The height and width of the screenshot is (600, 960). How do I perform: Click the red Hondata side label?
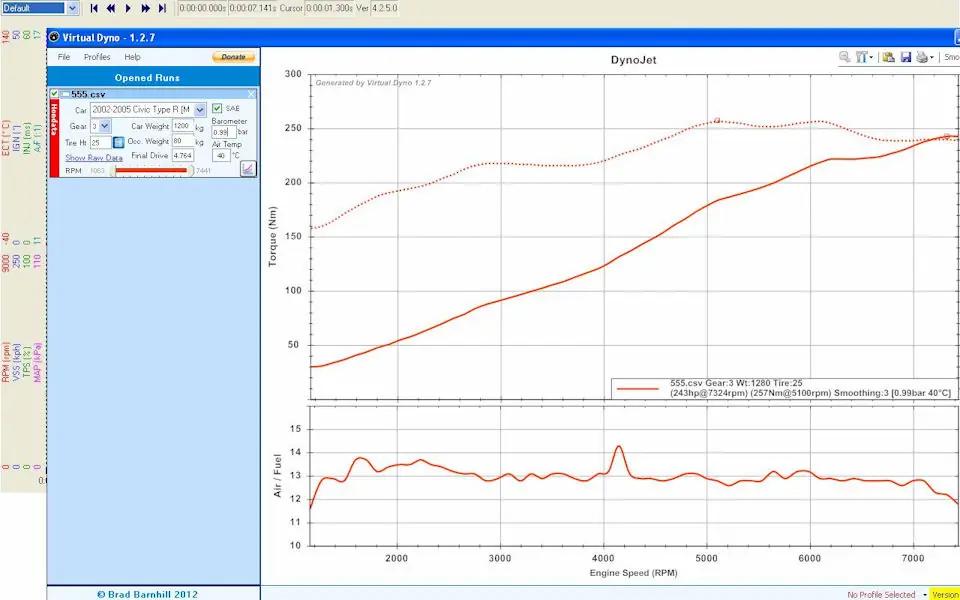click(x=54, y=138)
